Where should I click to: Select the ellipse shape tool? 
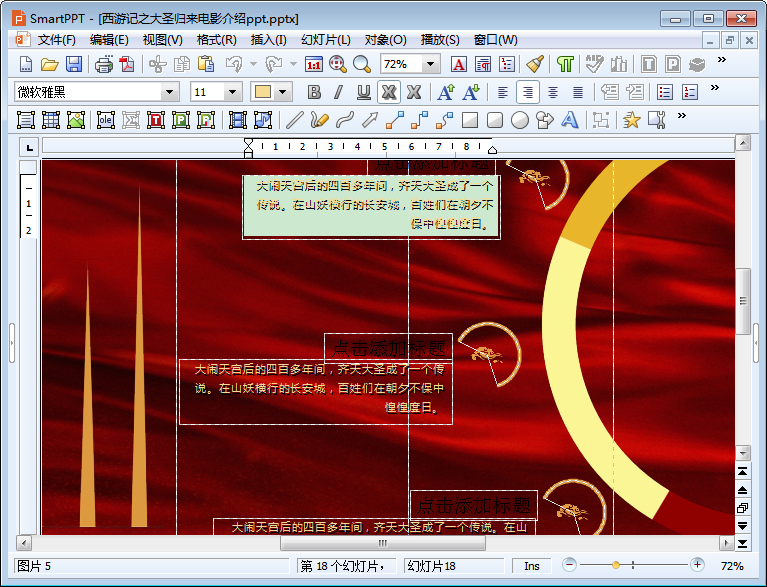pyautogui.click(x=520, y=120)
